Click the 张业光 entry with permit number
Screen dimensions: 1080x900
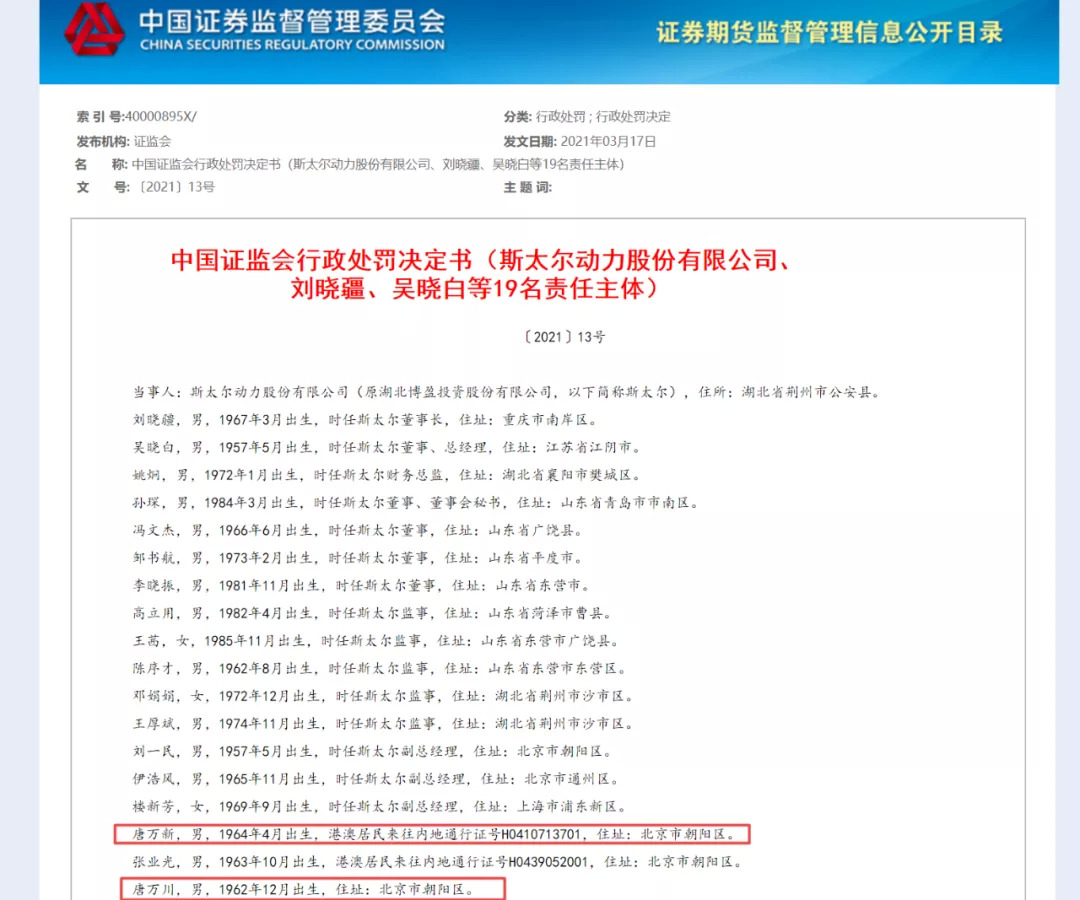[x=438, y=861]
